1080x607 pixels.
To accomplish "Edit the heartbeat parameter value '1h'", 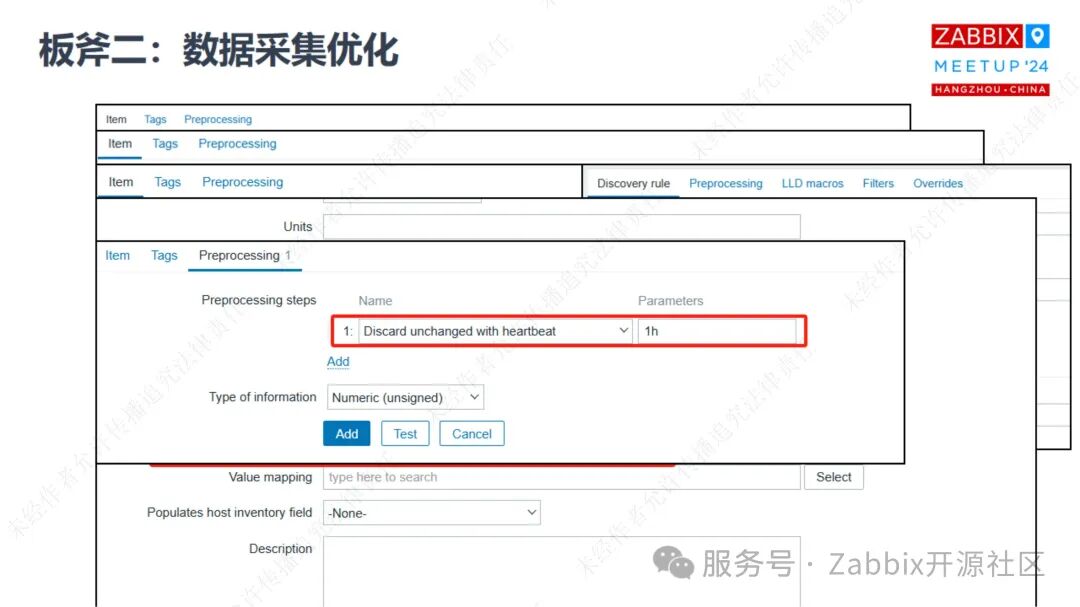I will click(718, 330).
